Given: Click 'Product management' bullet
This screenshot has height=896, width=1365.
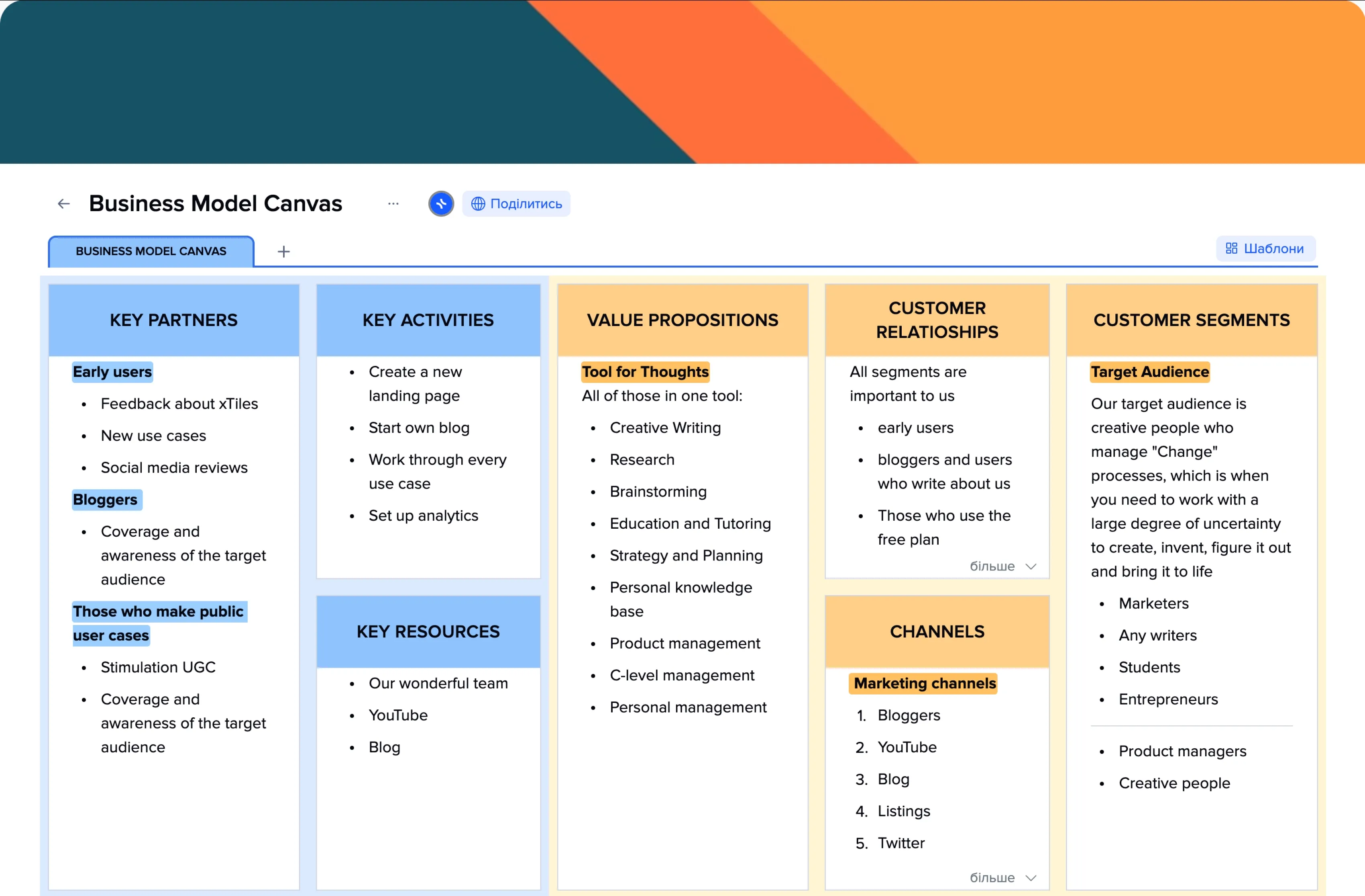Looking at the screenshot, I should coord(685,643).
